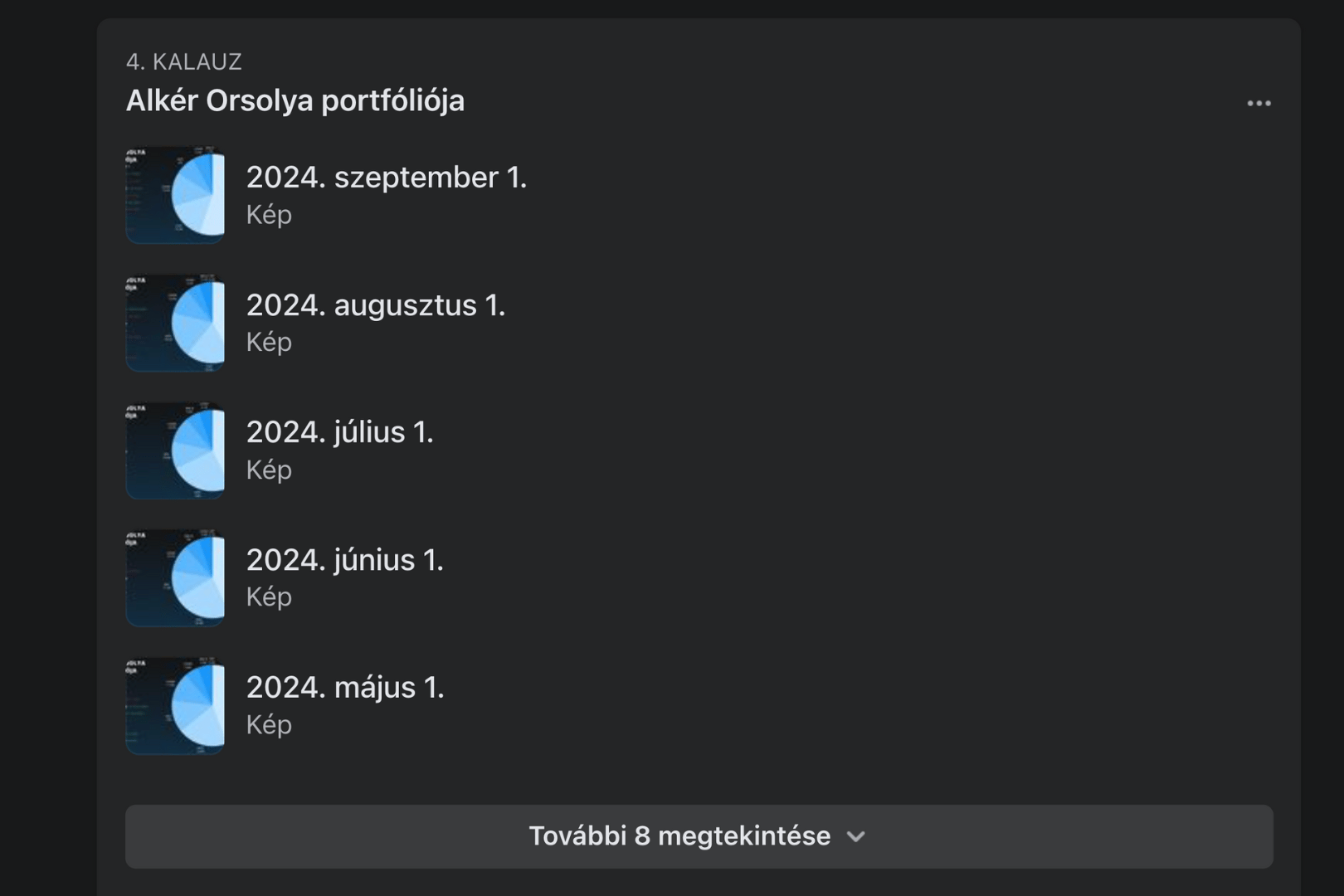Viewport: 1344px width, 896px height.
Task: Click the "4. KALAUZ" label
Action: click(184, 62)
